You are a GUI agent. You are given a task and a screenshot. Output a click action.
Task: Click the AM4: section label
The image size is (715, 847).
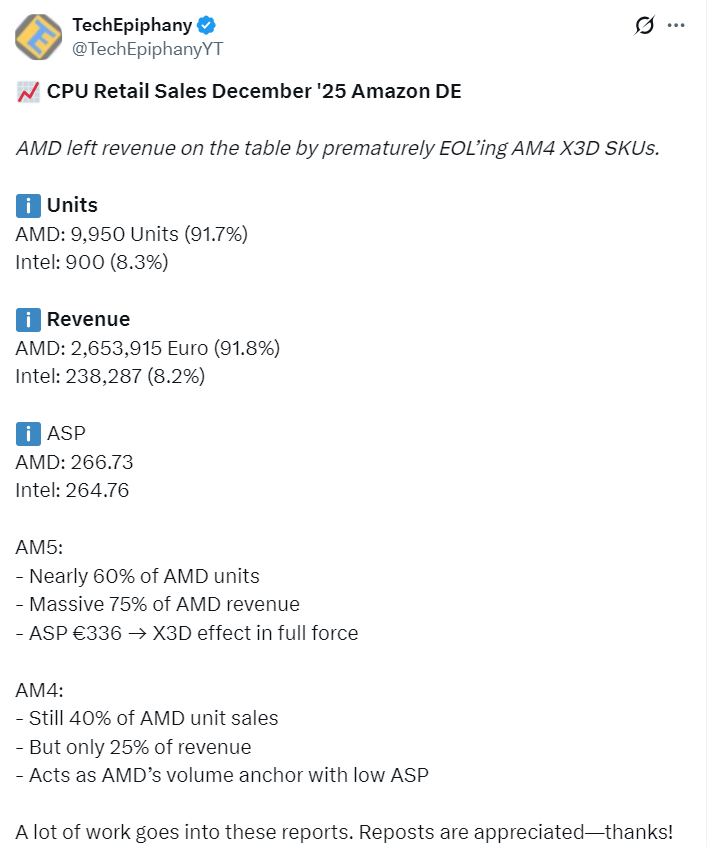coord(39,690)
